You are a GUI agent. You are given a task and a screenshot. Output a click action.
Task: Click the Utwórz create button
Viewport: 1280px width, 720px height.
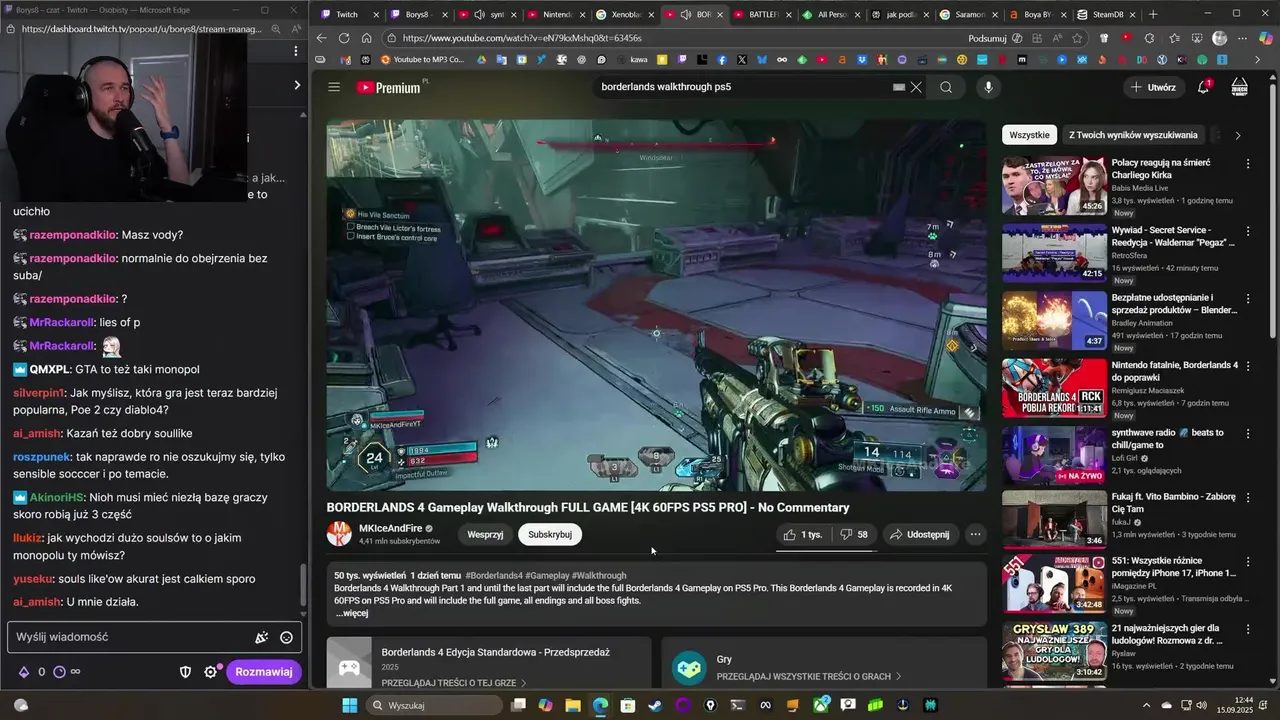[1153, 87]
